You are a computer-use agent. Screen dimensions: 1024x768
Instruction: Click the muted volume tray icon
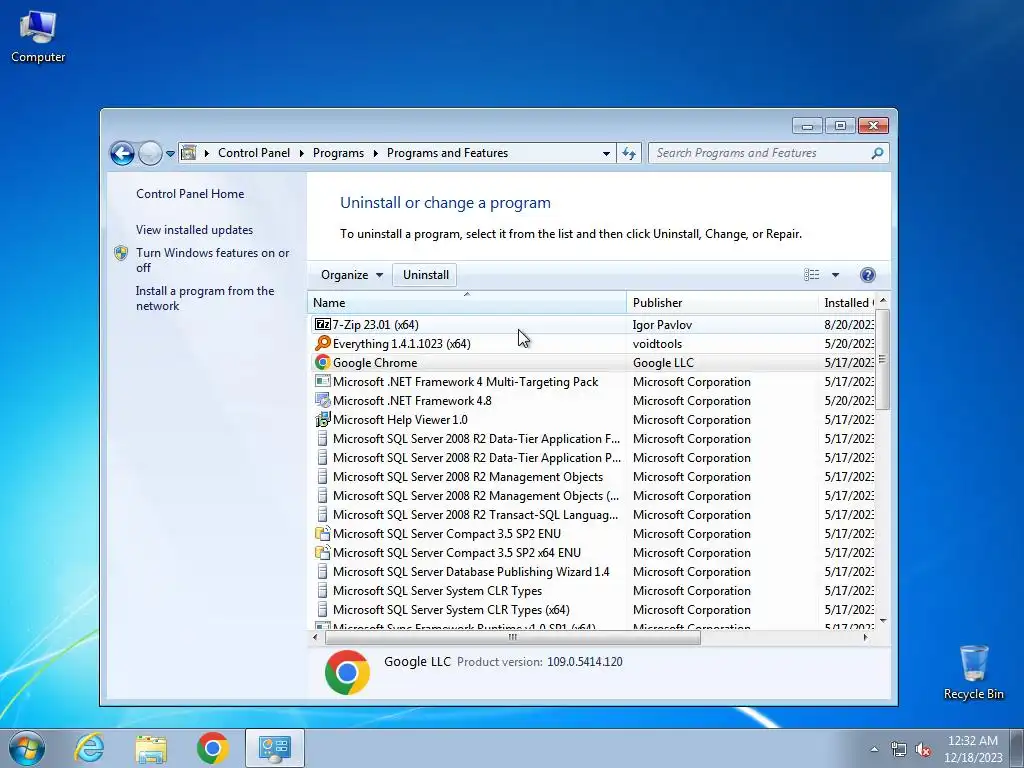(x=923, y=749)
